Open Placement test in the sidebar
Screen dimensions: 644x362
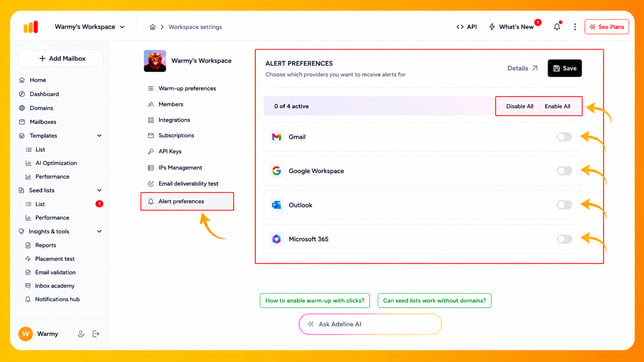coord(50,259)
